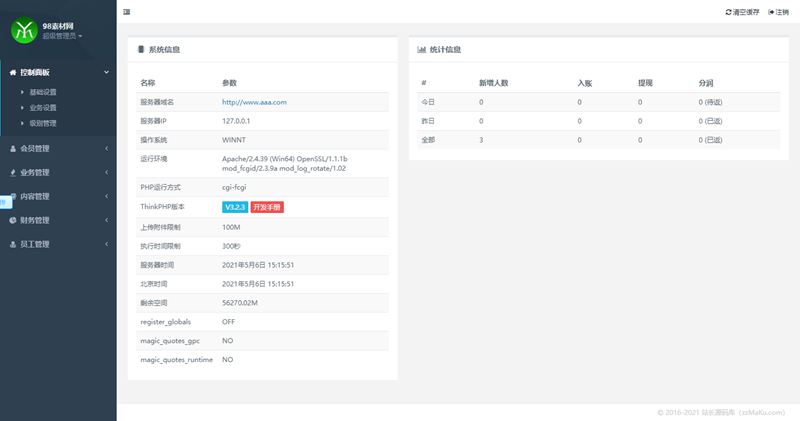The width and height of the screenshot is (800, 421).
Task: Click the user icon beside 会员管理
Action: point(12,148)
